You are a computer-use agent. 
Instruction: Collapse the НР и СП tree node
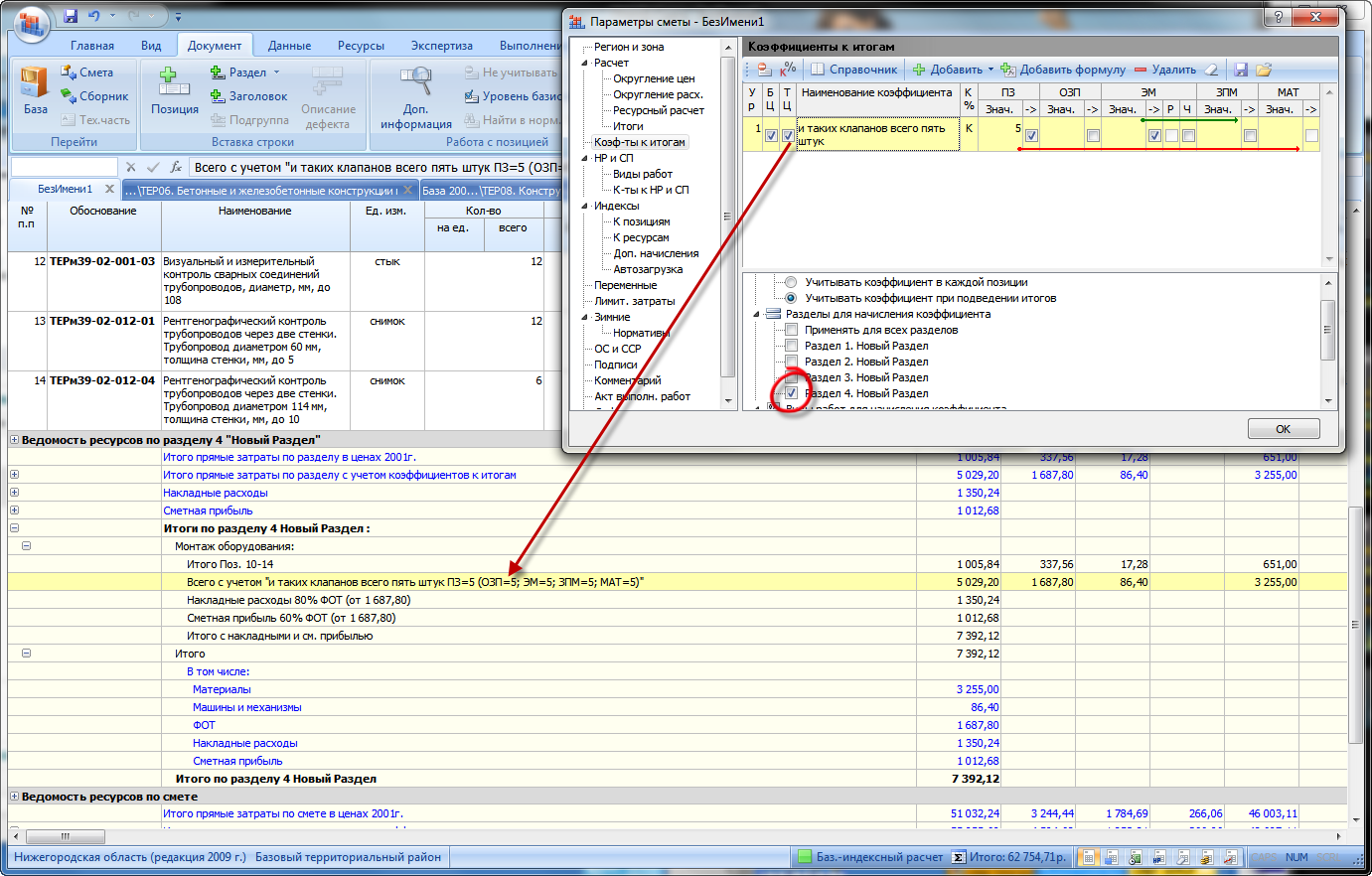pos(585,158)
